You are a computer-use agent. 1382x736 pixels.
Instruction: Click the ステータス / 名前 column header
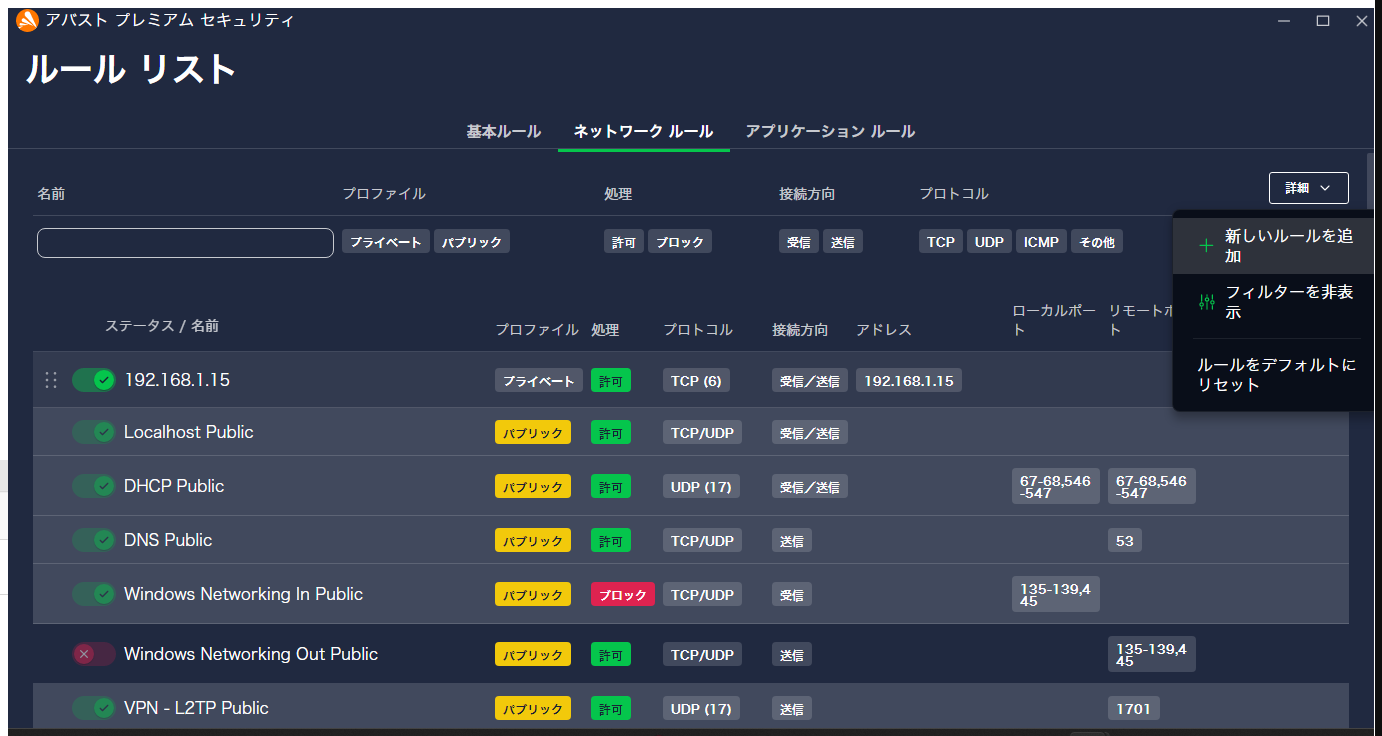point(162,326)
